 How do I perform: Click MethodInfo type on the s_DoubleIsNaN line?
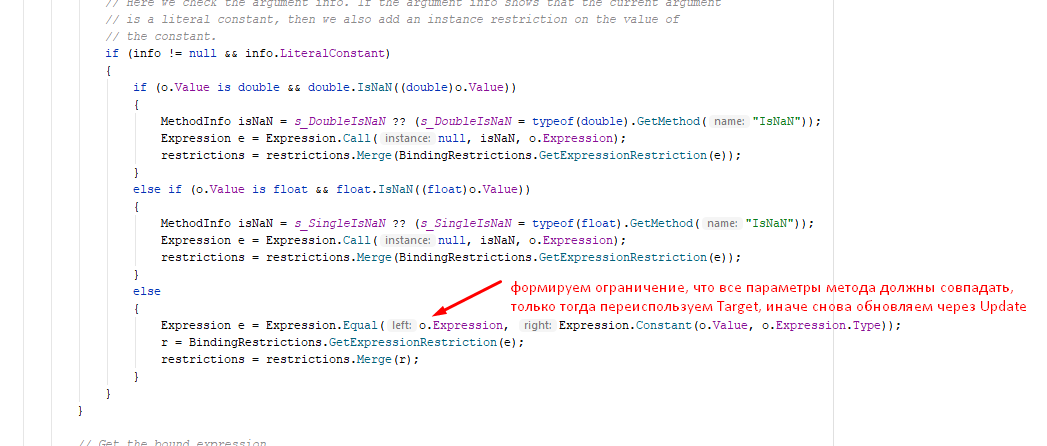click(x=196, y=122)
